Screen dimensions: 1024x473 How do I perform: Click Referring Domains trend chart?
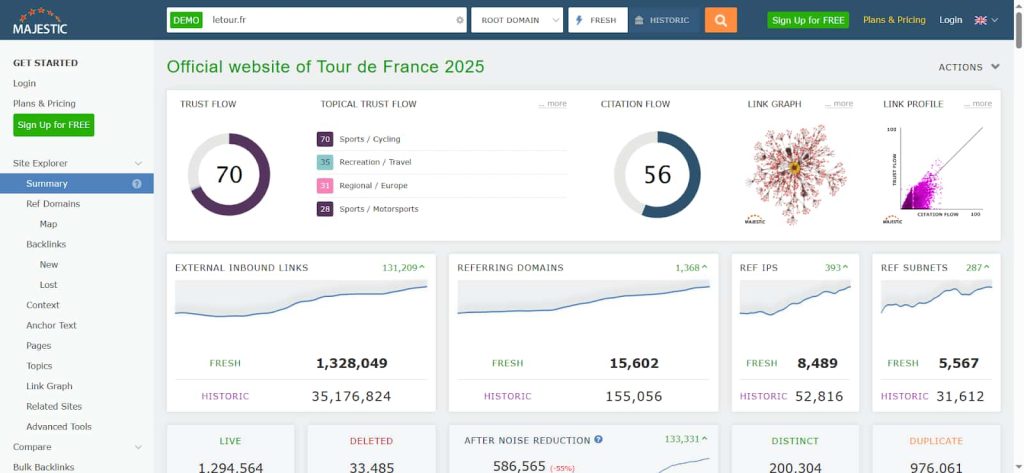pos(583,302)
